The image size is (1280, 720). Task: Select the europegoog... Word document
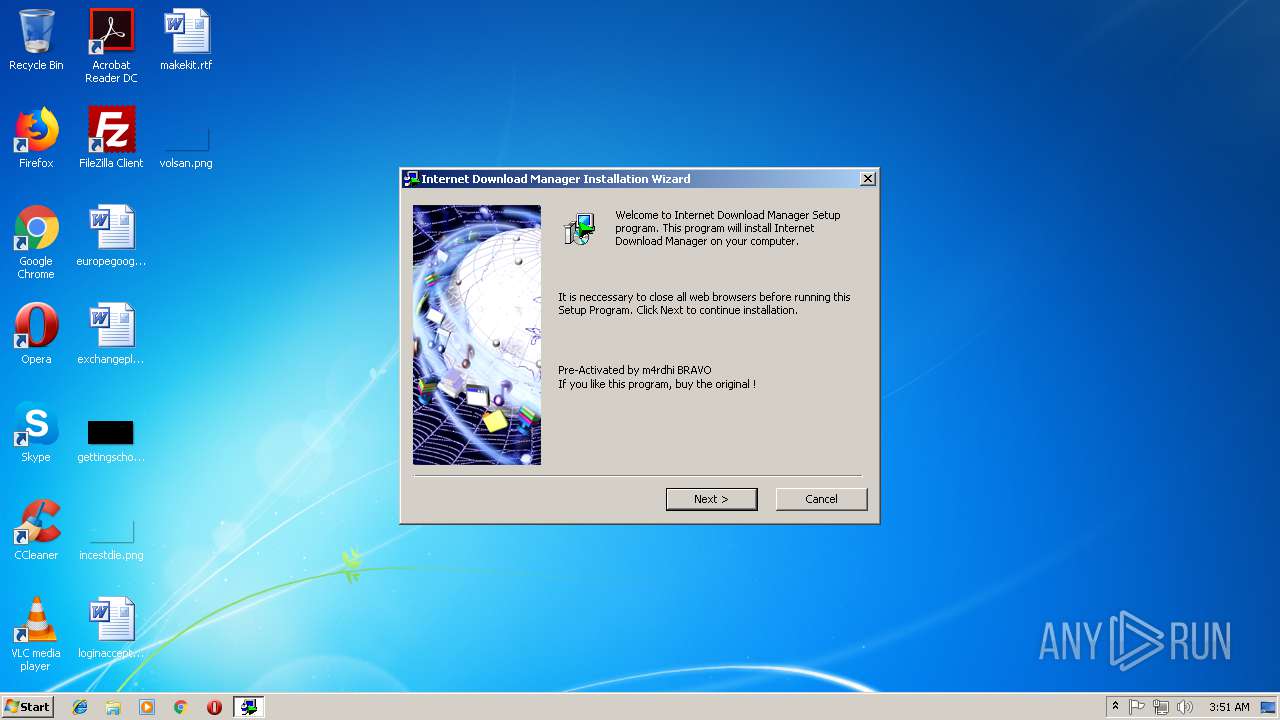[x=111, y=236]
